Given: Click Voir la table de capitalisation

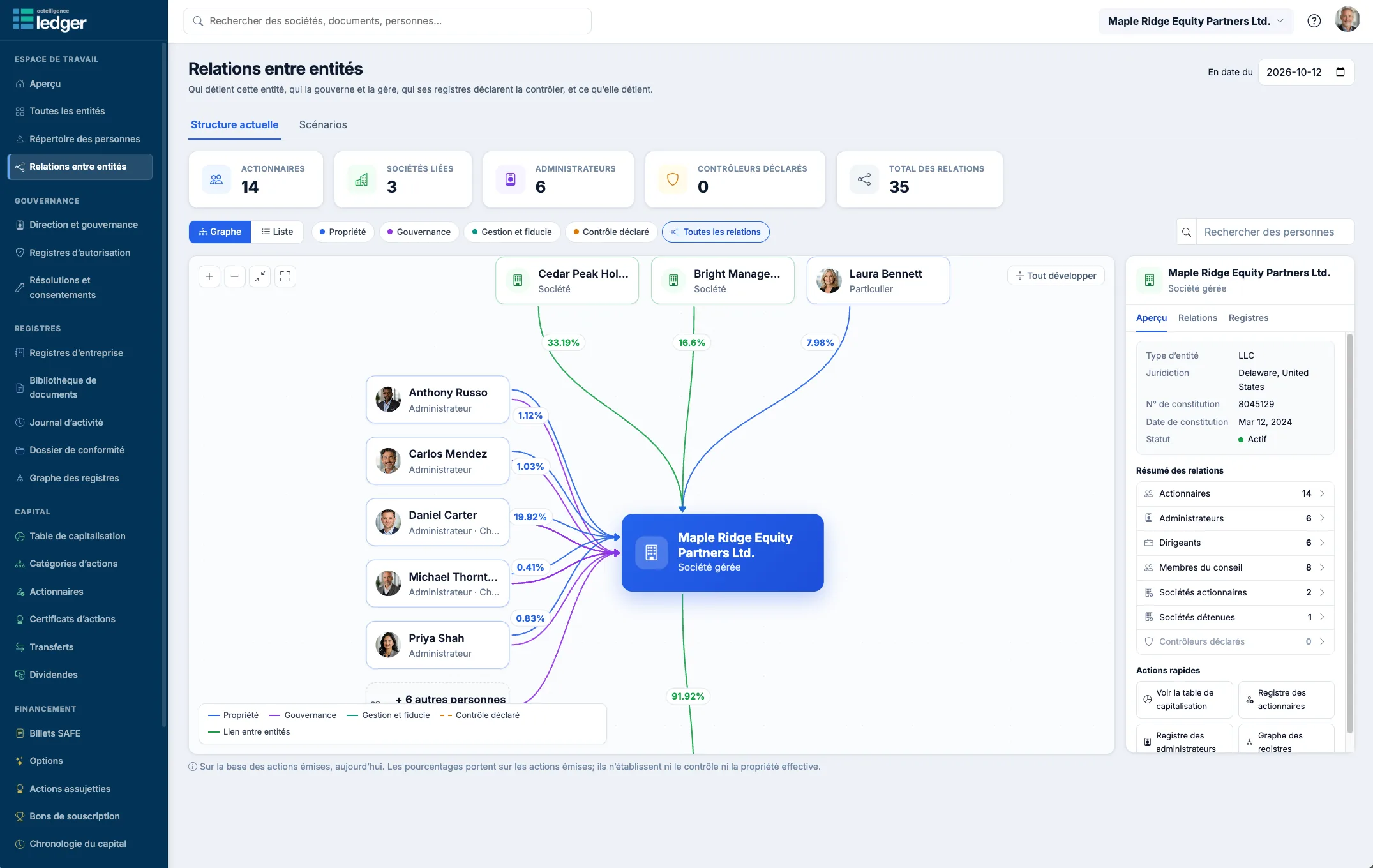Looking at the screenshot, I should 1184,700.
